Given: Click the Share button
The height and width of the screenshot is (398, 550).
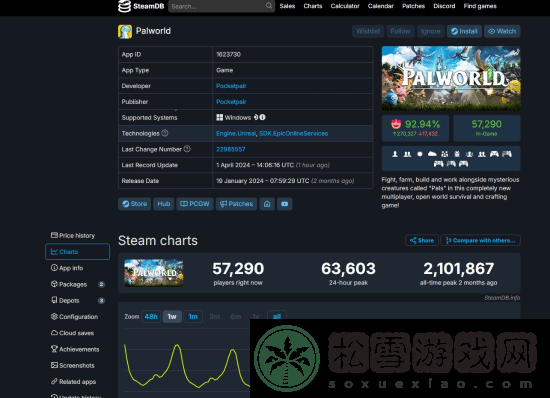Looking at the screenshot, I should coord(422,240).
